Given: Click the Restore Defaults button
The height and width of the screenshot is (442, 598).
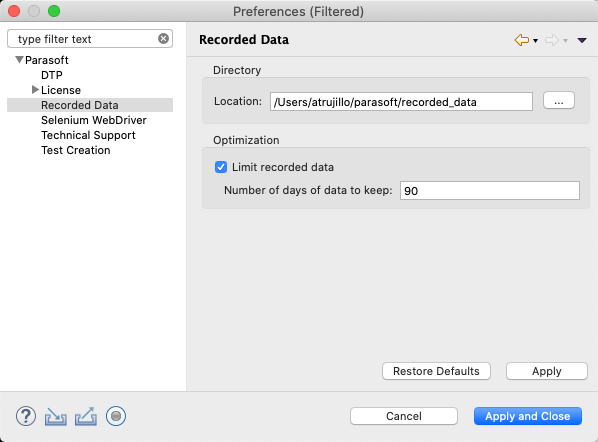Looking at the screenshot, I should tap(436, 371).
